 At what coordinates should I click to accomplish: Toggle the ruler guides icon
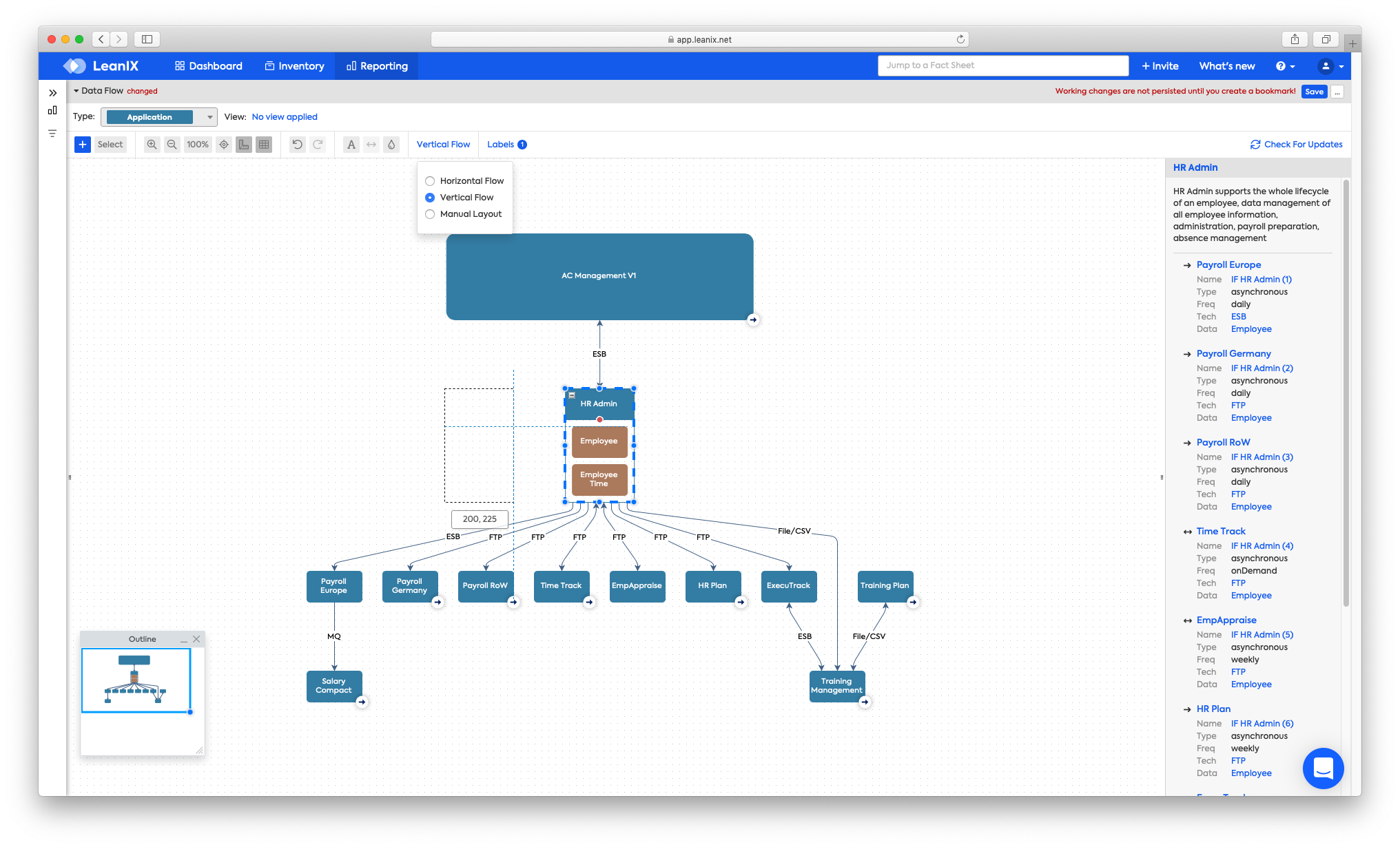click(244, 145)
